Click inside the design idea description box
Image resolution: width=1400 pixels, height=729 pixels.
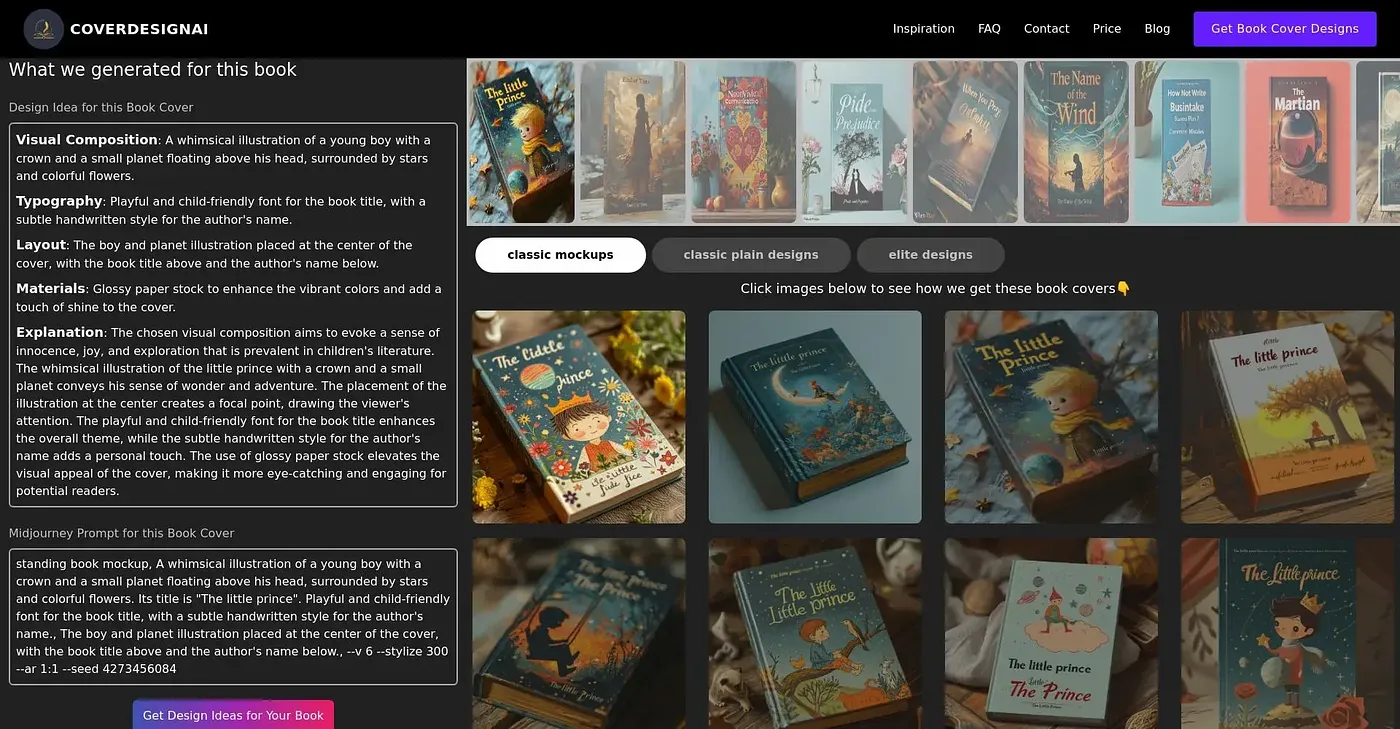point(233,315)
